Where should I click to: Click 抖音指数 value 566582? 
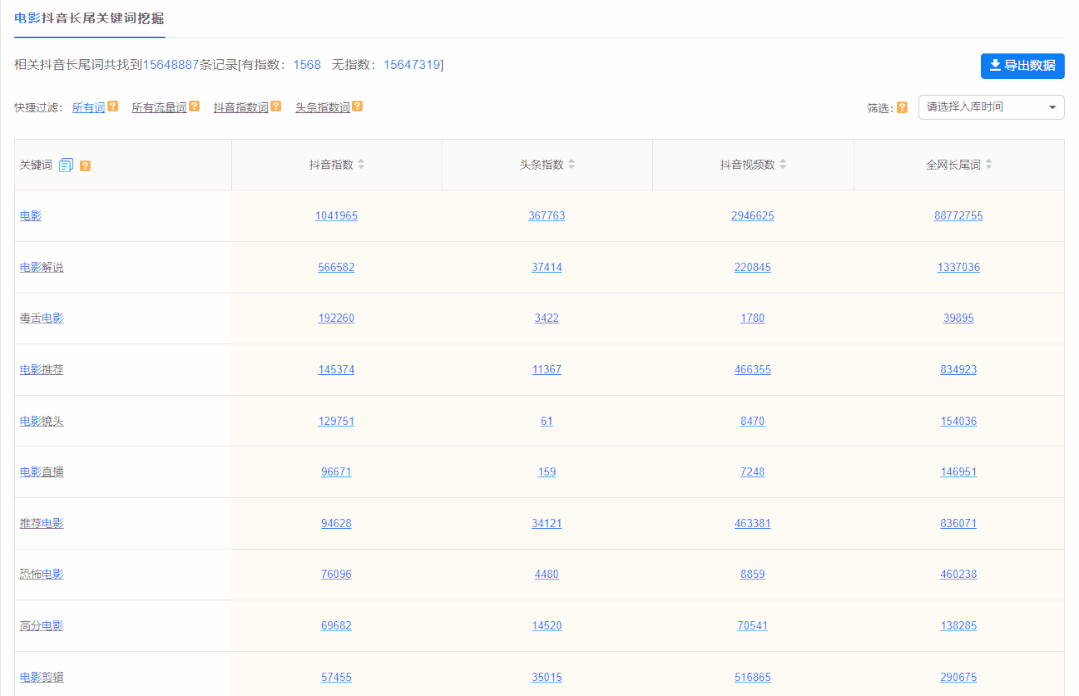(336, 267)
